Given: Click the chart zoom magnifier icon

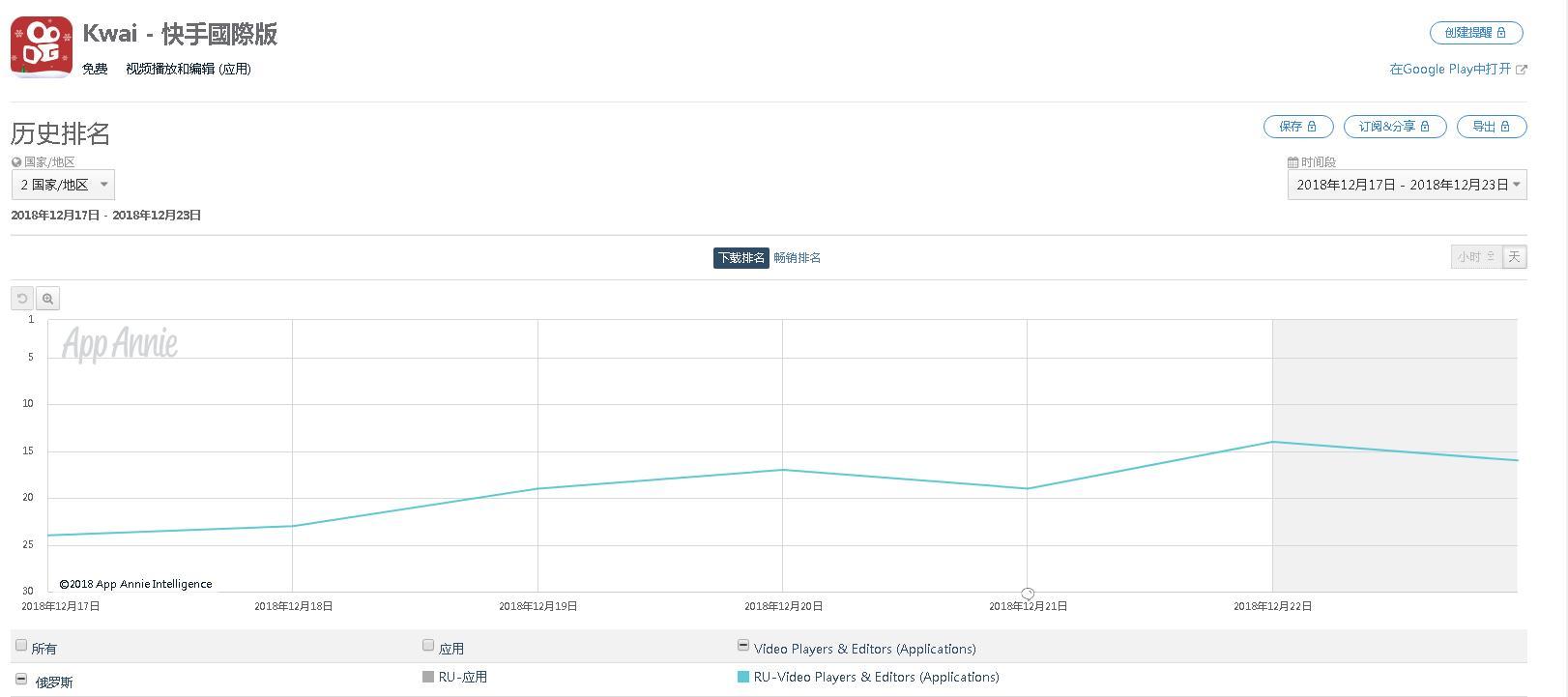Looking at the screenshot, I should click(47, 299).
